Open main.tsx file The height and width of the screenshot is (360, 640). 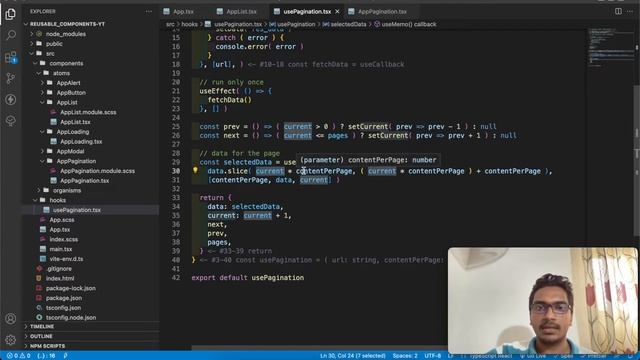pos(60,249)
